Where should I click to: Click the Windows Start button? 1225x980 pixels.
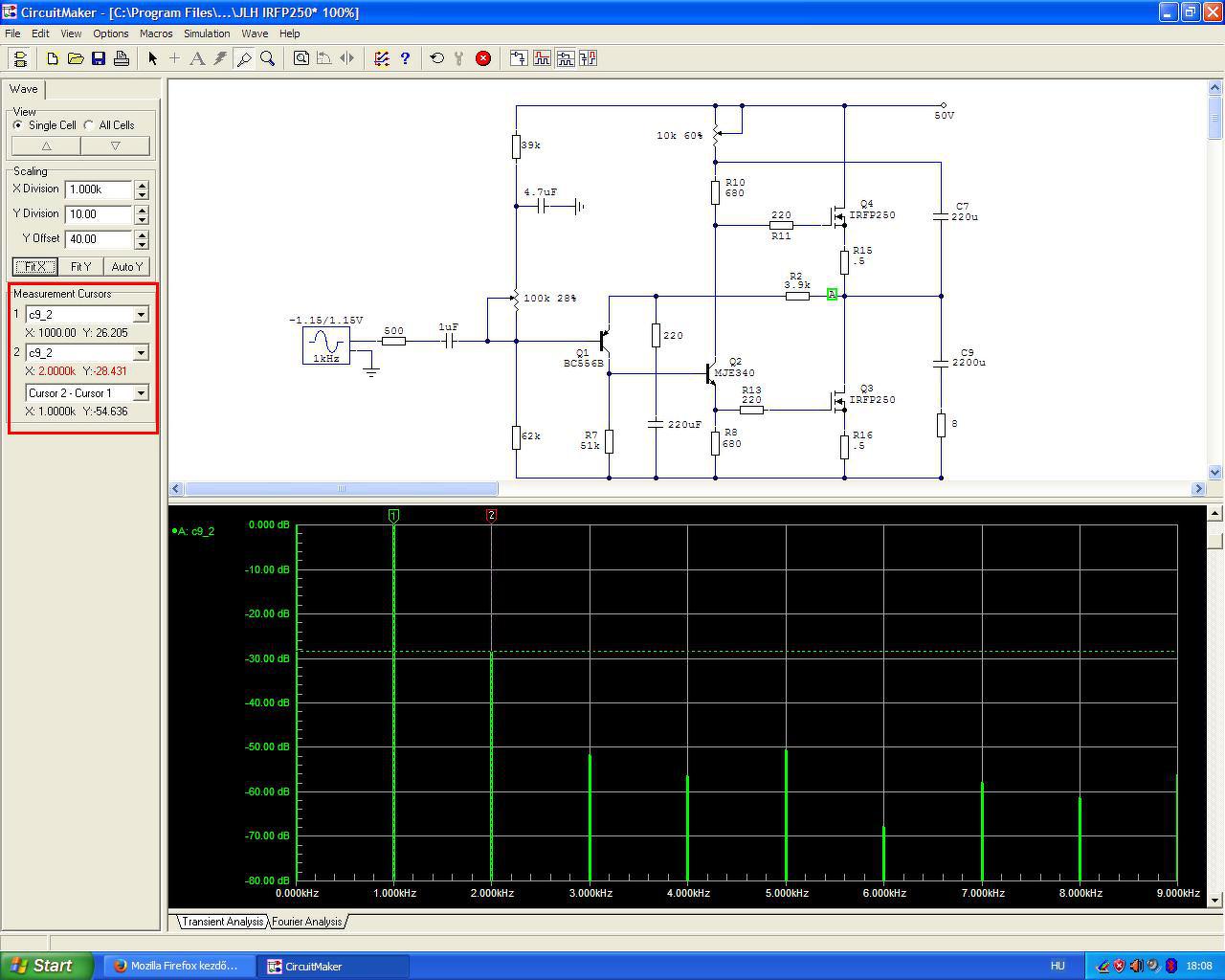click(47, 966)
